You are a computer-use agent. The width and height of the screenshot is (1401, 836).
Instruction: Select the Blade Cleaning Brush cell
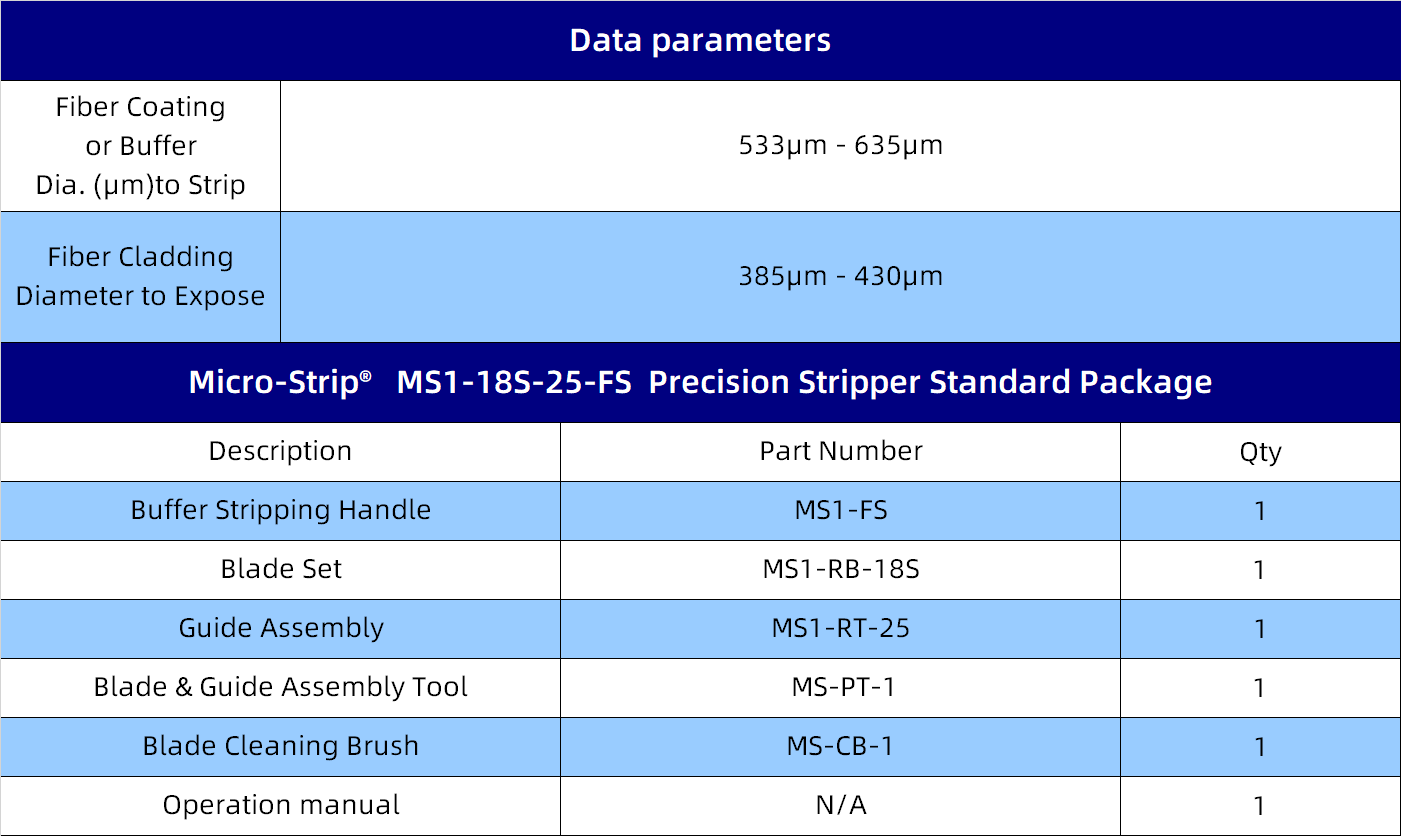click(x=280, y=747)
